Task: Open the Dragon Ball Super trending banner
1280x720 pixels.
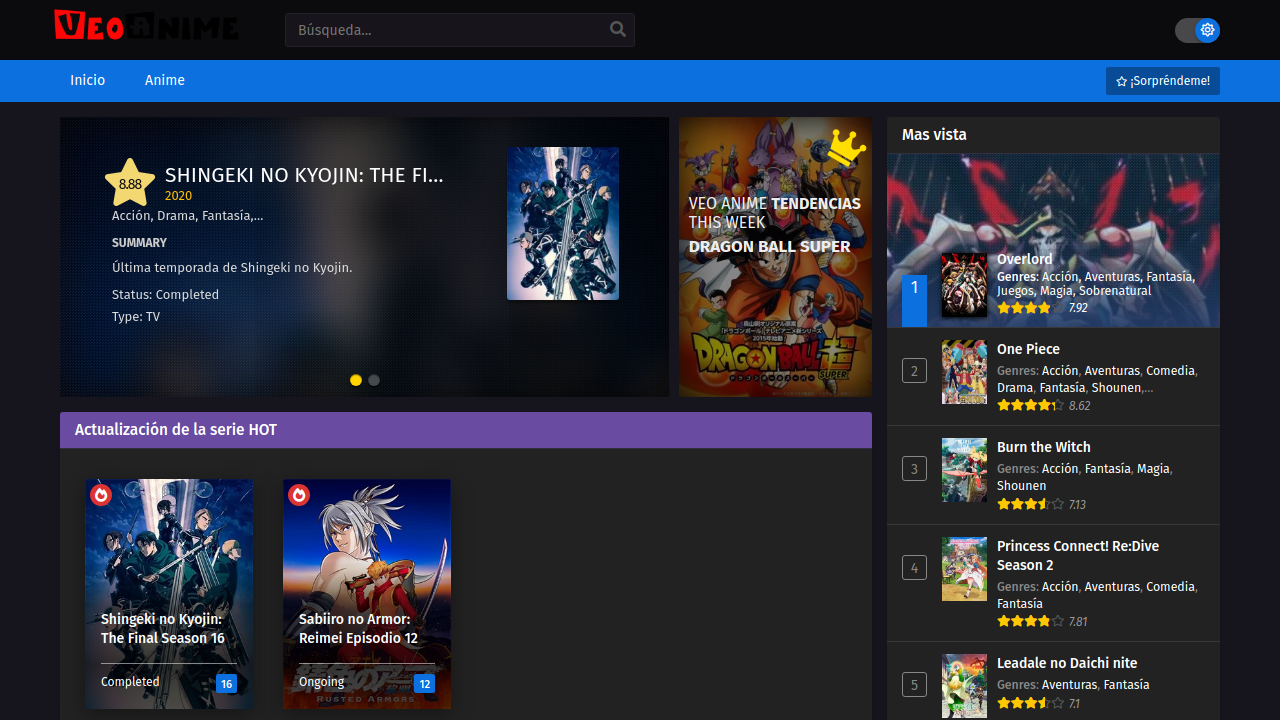Action: 775,257
